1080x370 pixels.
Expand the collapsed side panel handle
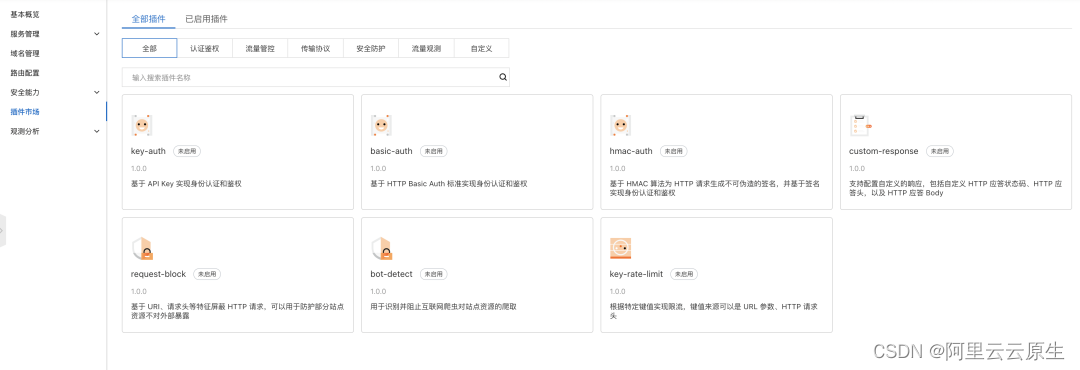(x=3, y=230)
